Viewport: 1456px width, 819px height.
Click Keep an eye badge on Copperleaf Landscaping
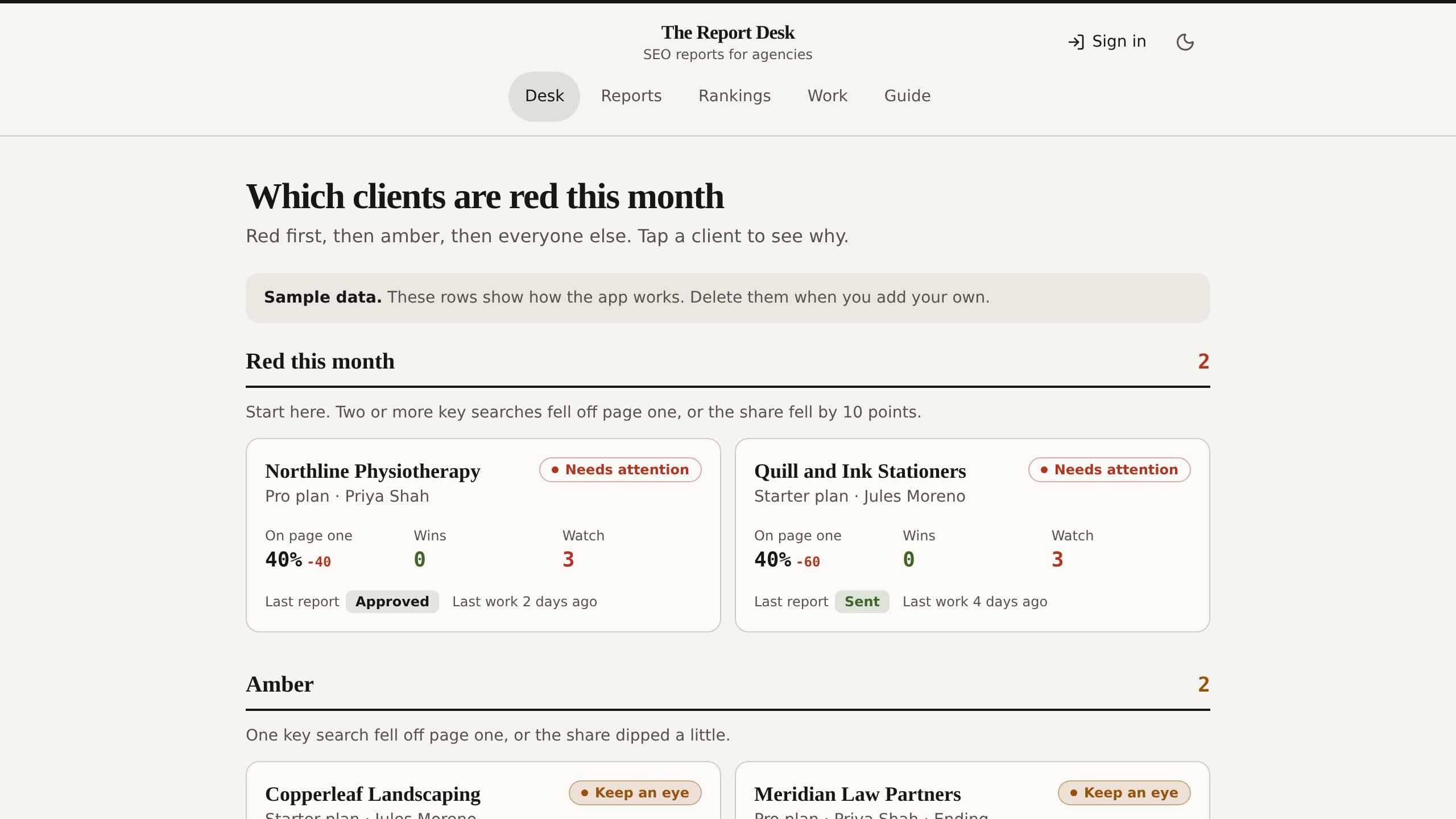[x=635, y=793]
